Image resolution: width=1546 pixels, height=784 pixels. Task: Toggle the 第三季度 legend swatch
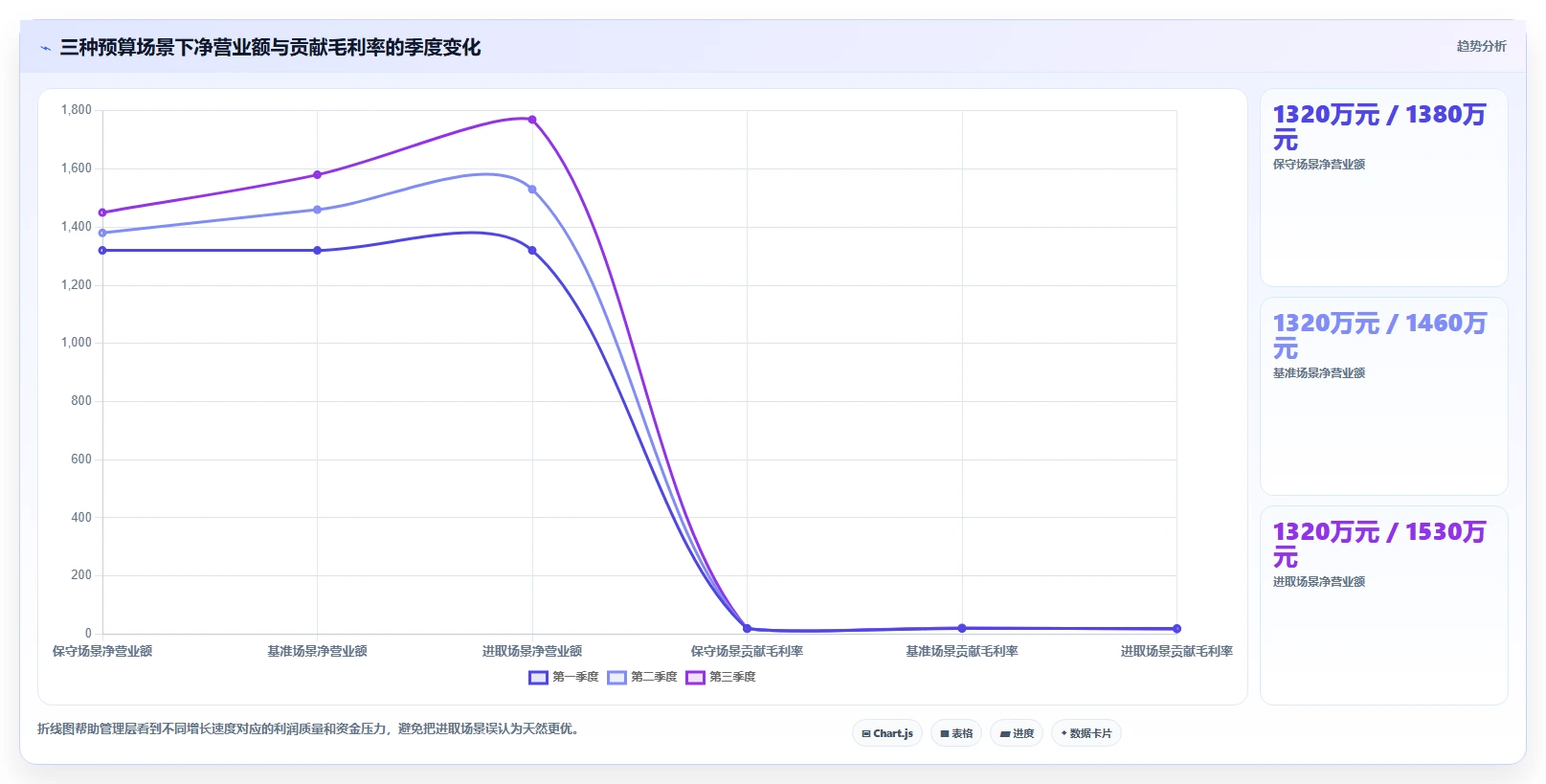(695, 678)
